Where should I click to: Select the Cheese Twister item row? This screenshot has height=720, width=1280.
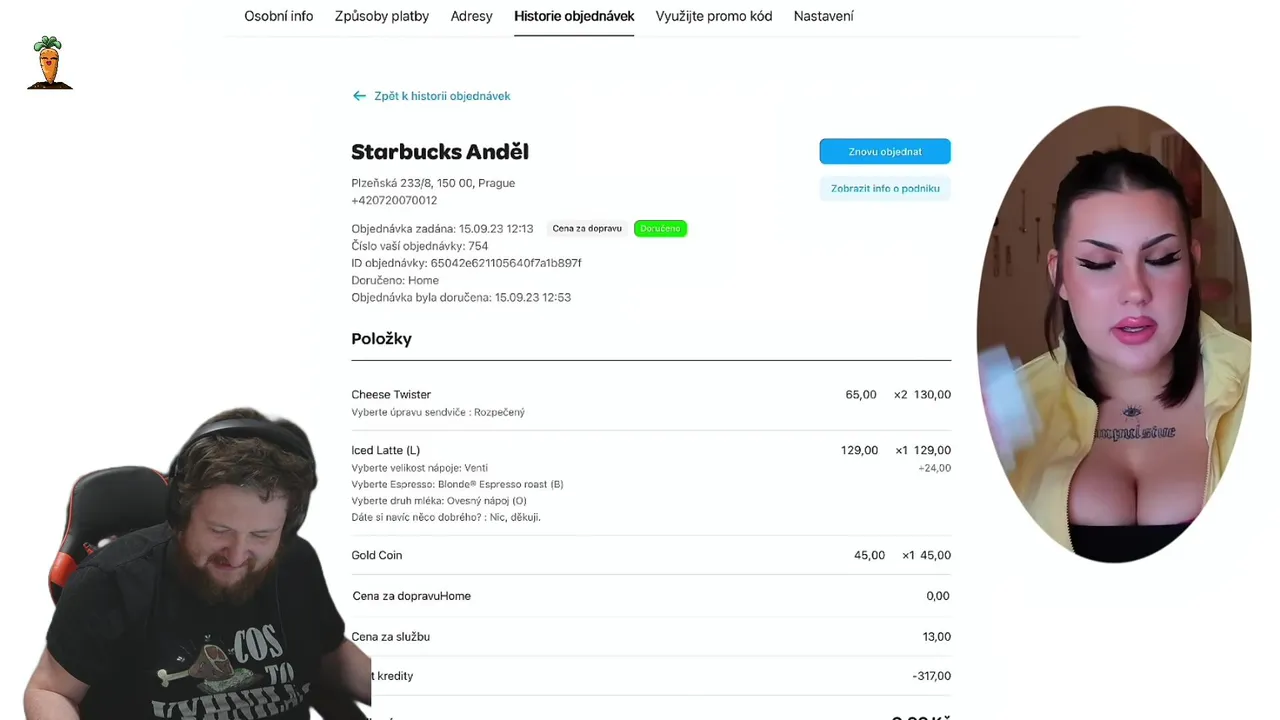(651, 403)
